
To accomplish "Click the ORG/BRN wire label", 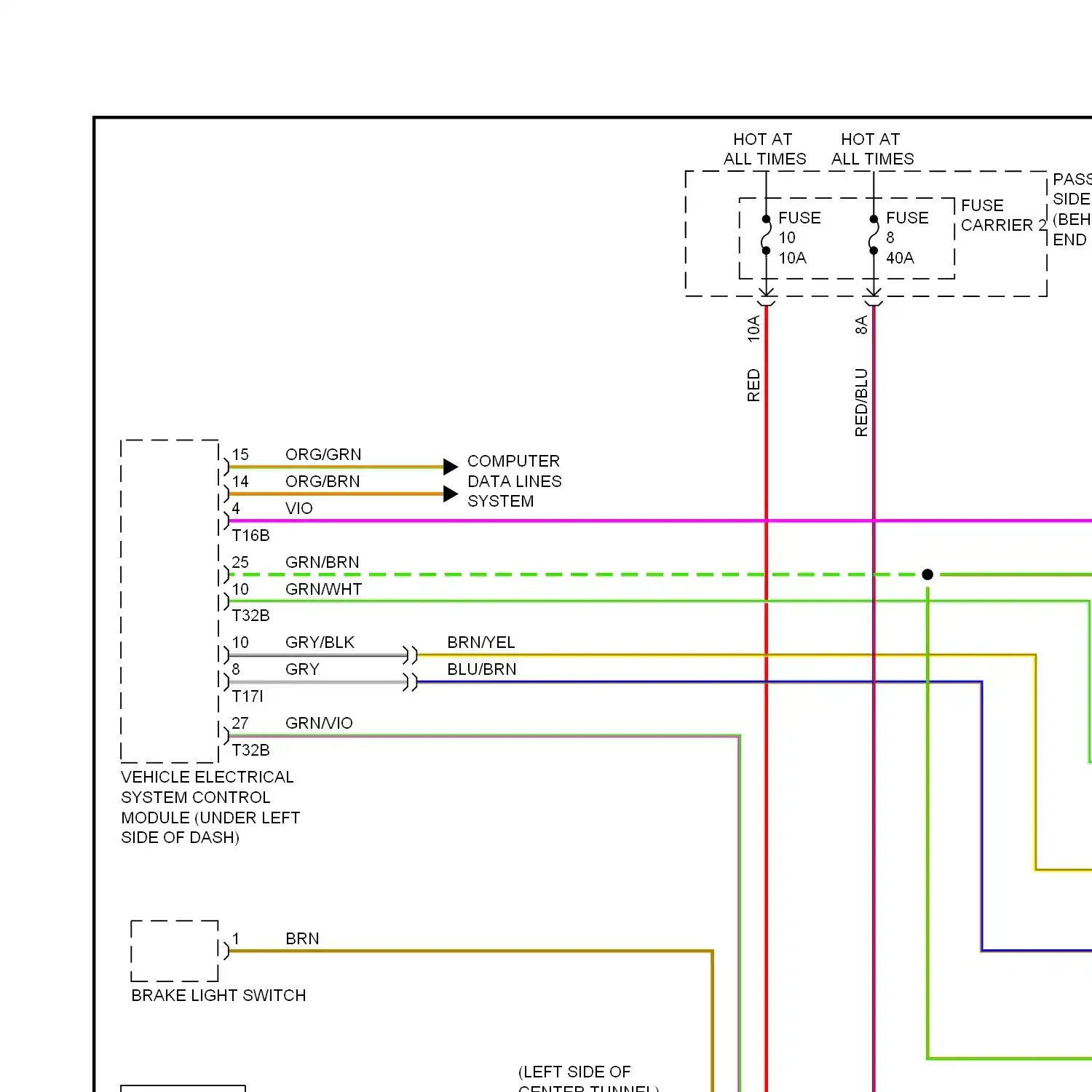I will [323, 481].
